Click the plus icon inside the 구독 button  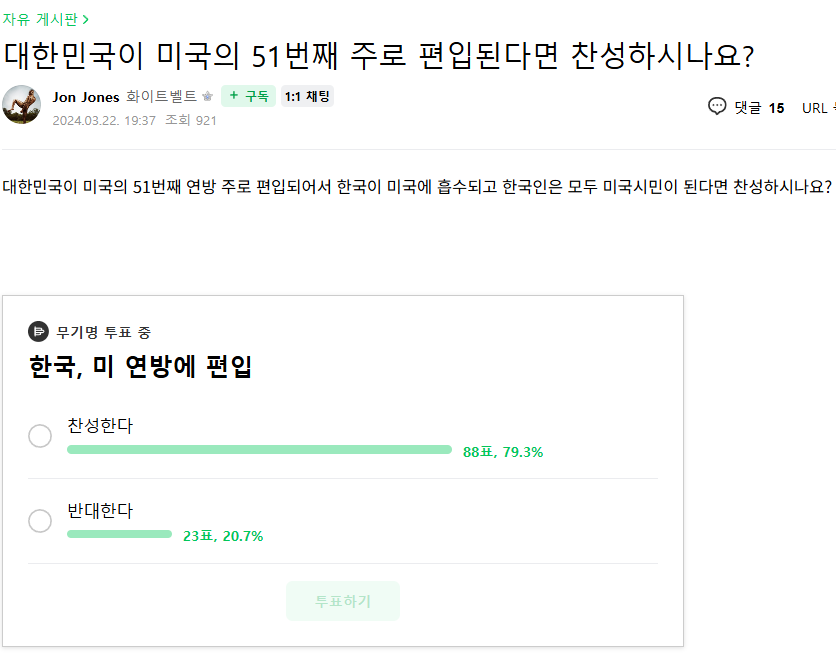point(234,96)
